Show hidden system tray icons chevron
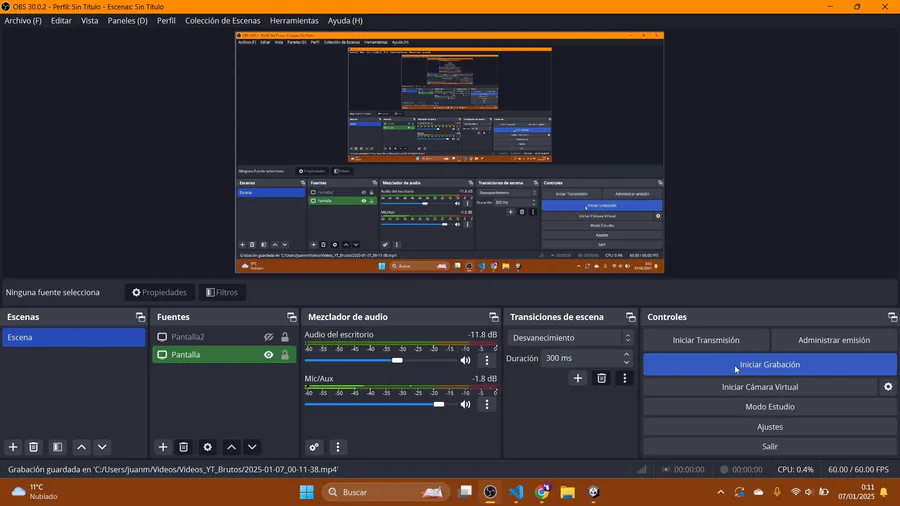This screenshot has height=506, width=900. click(x=721, y=492)
